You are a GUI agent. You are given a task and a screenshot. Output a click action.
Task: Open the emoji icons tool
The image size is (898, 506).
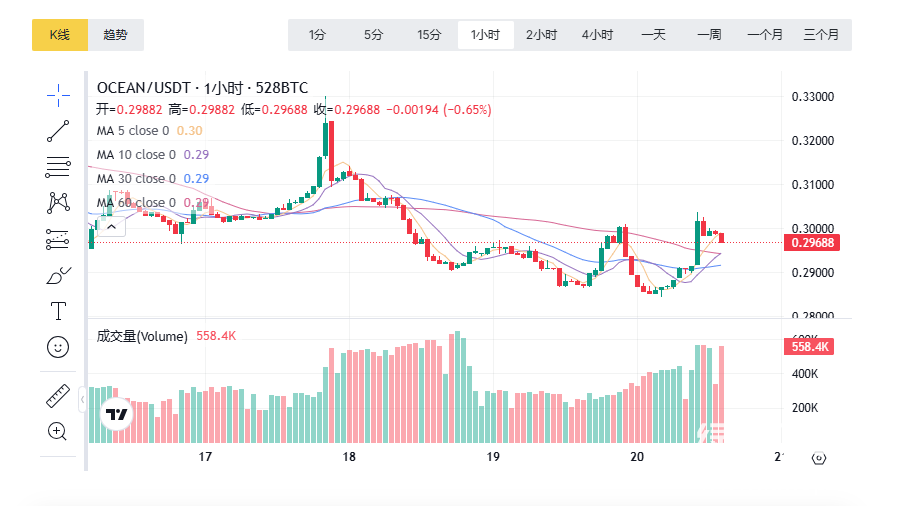pos(58,346)
